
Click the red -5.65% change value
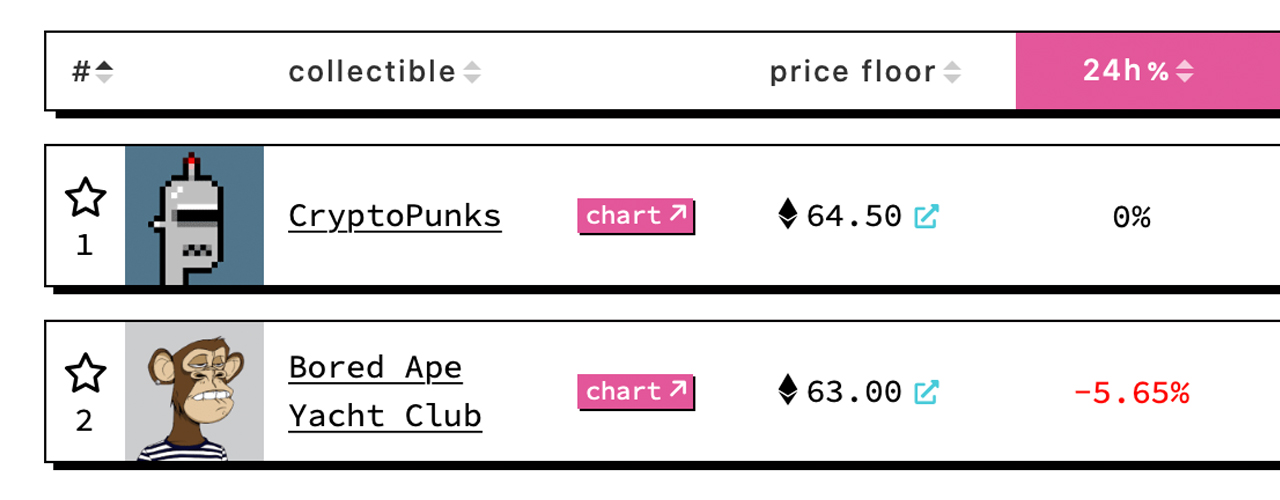click(1131, 393)
